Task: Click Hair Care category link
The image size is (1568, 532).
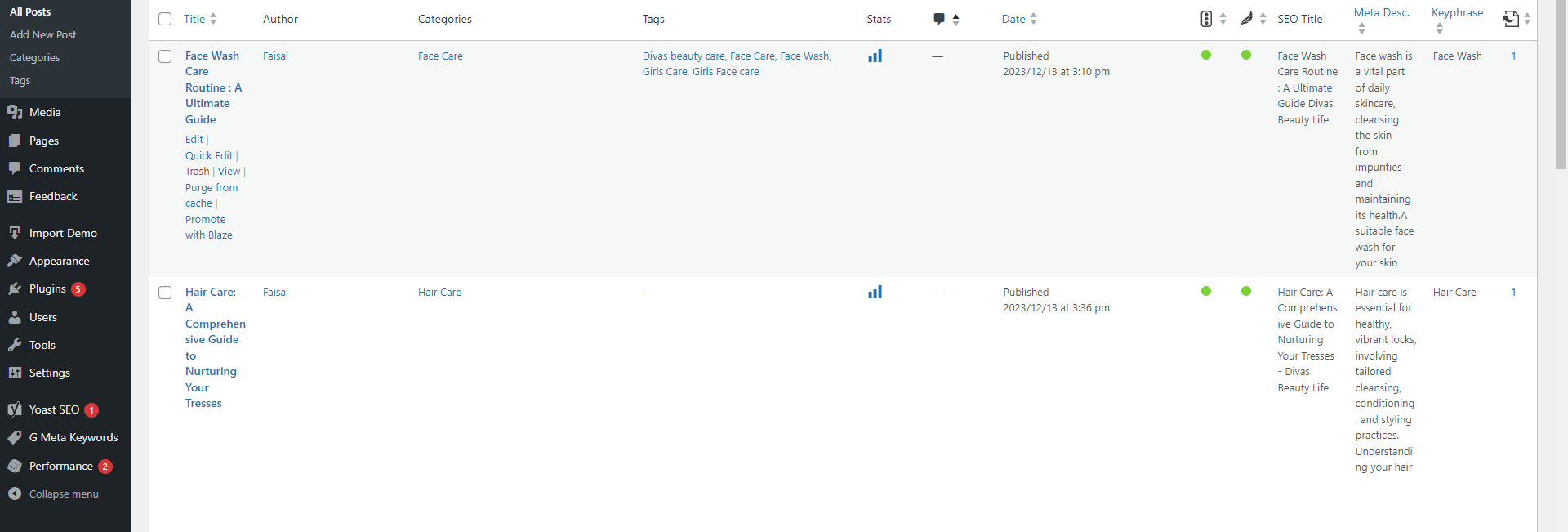Action: [439, 292]
